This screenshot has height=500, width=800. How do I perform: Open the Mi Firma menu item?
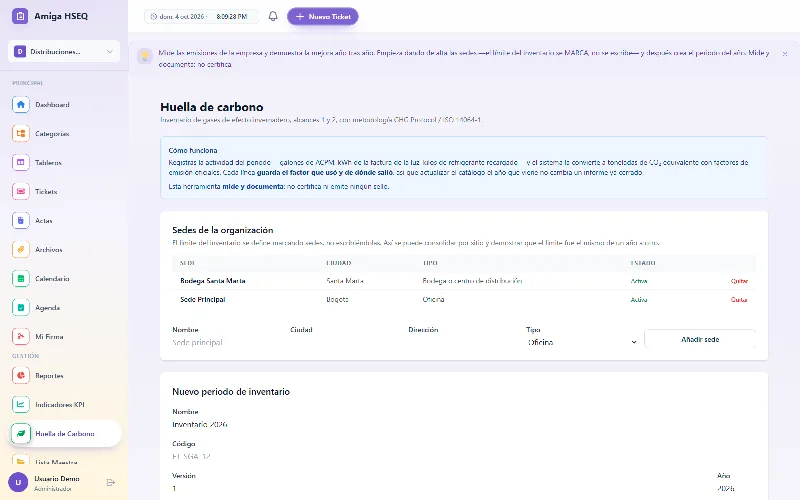(x=65, y=337)
